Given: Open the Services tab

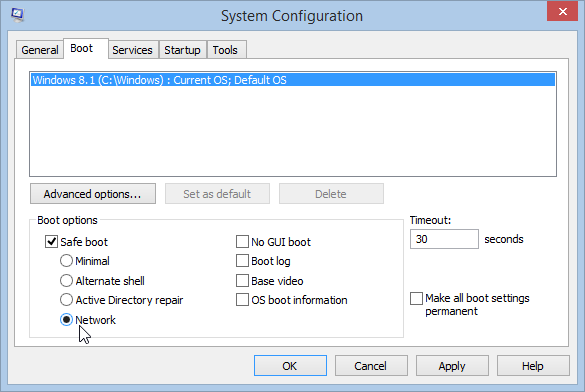Looking at the screenshot, I should pos(132,50).
